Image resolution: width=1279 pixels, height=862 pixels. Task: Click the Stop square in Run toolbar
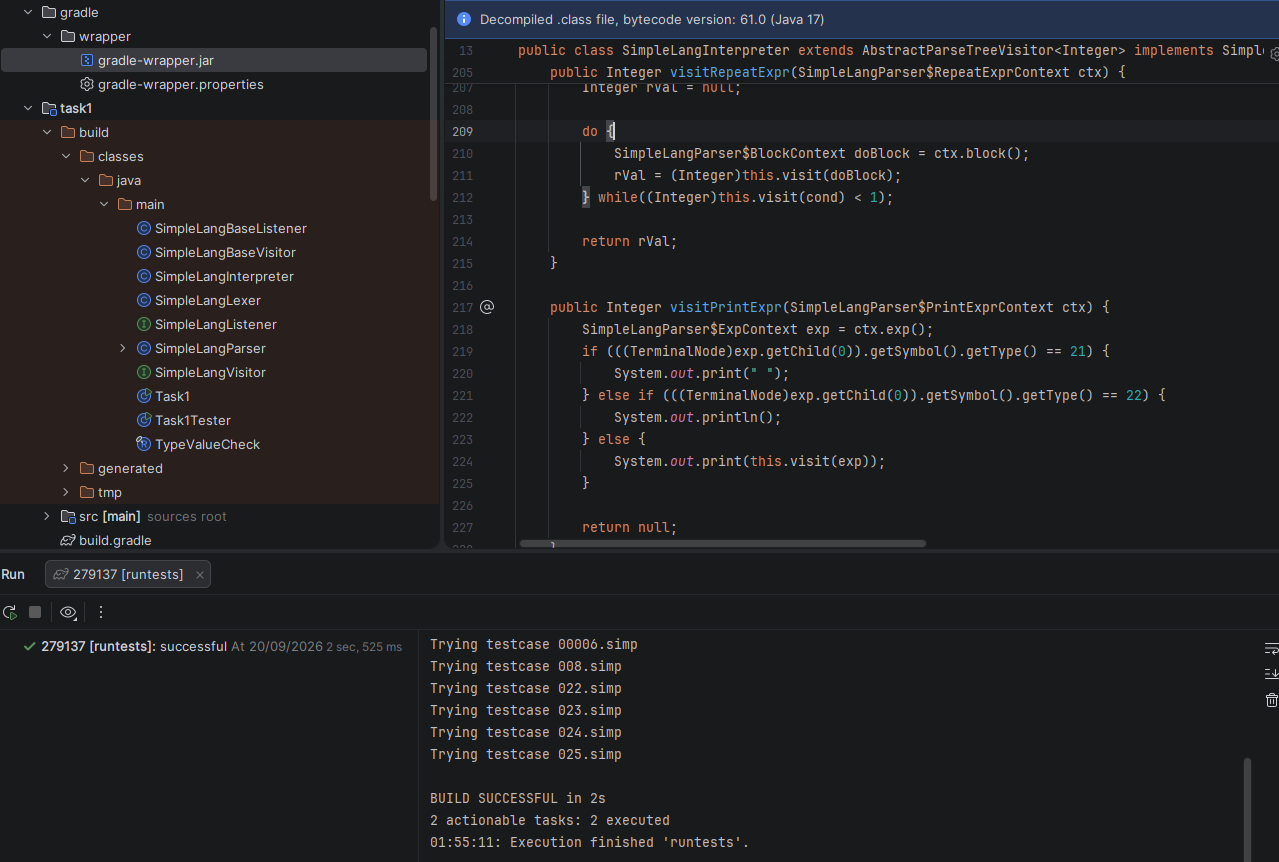click(x=35, y=612)
